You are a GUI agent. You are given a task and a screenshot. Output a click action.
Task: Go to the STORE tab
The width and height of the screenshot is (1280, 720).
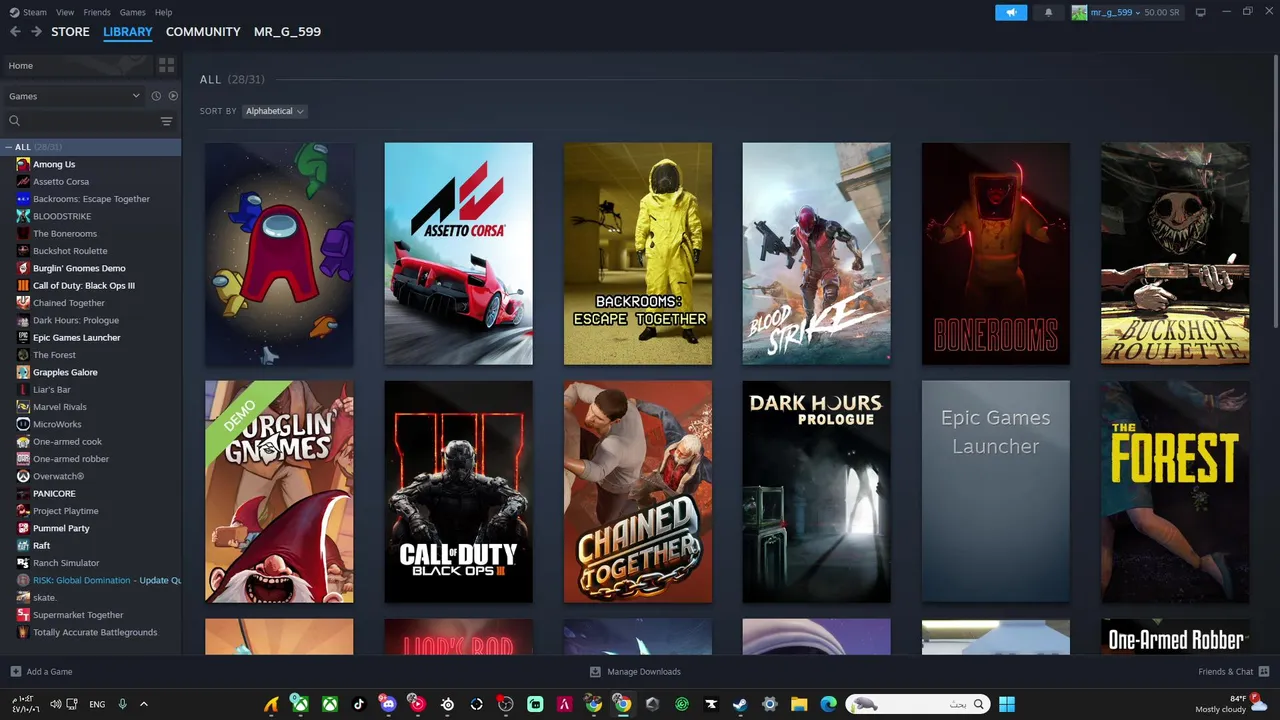click(x=70, y=32)
